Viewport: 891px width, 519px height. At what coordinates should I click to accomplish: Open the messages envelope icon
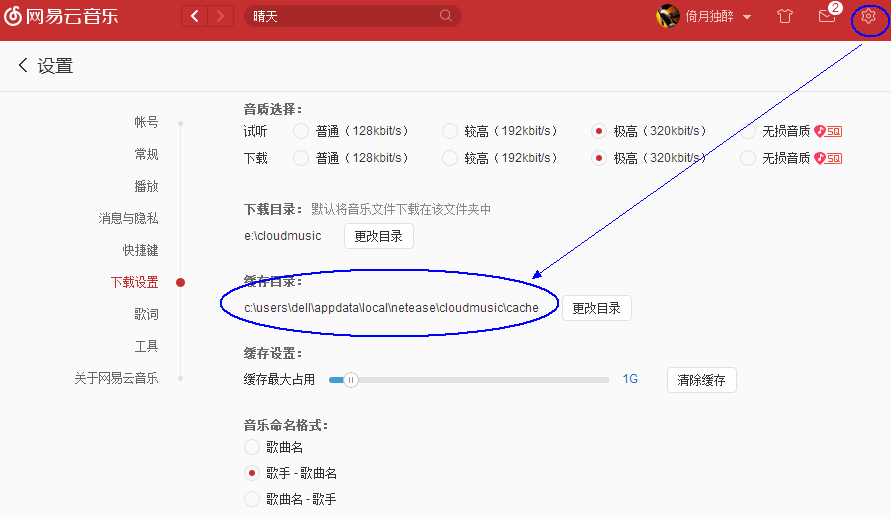point(827,16)
